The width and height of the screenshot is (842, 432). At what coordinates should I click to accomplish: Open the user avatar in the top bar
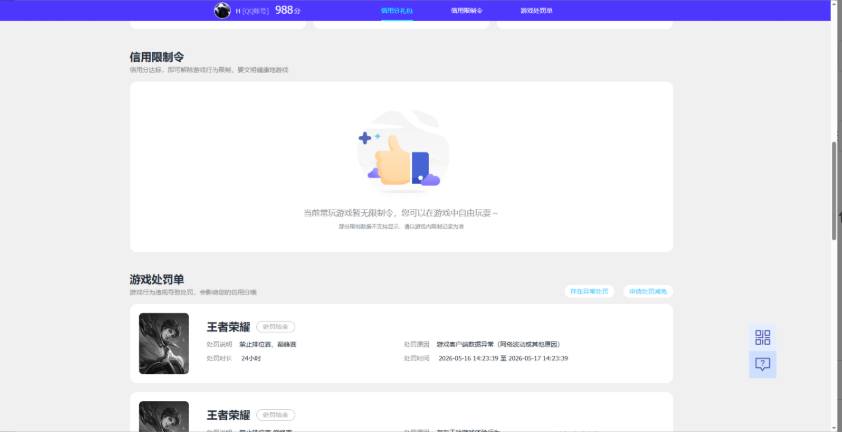[x=222, y=10]
